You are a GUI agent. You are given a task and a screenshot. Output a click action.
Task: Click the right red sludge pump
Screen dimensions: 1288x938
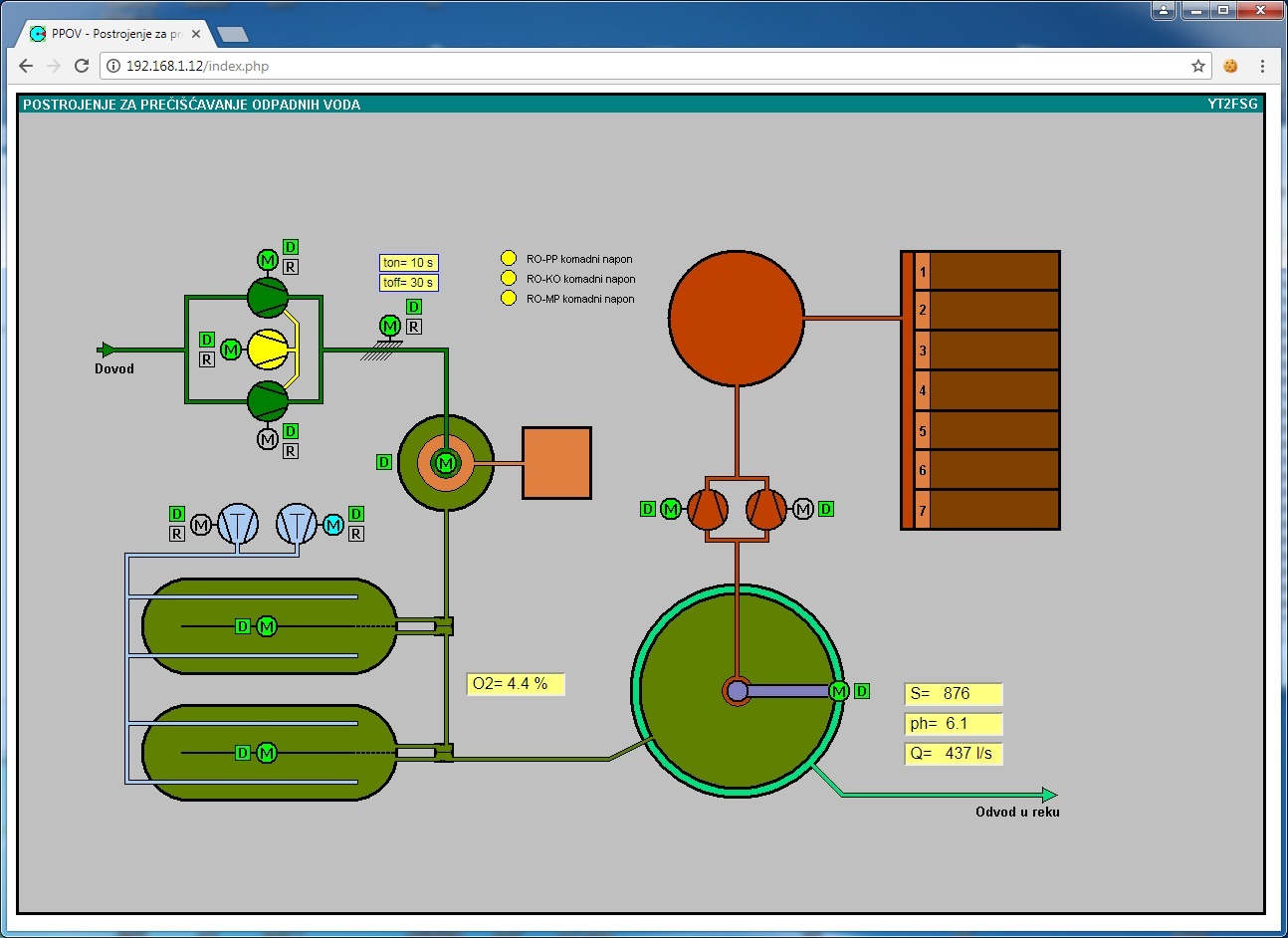(x=765, y=509)
